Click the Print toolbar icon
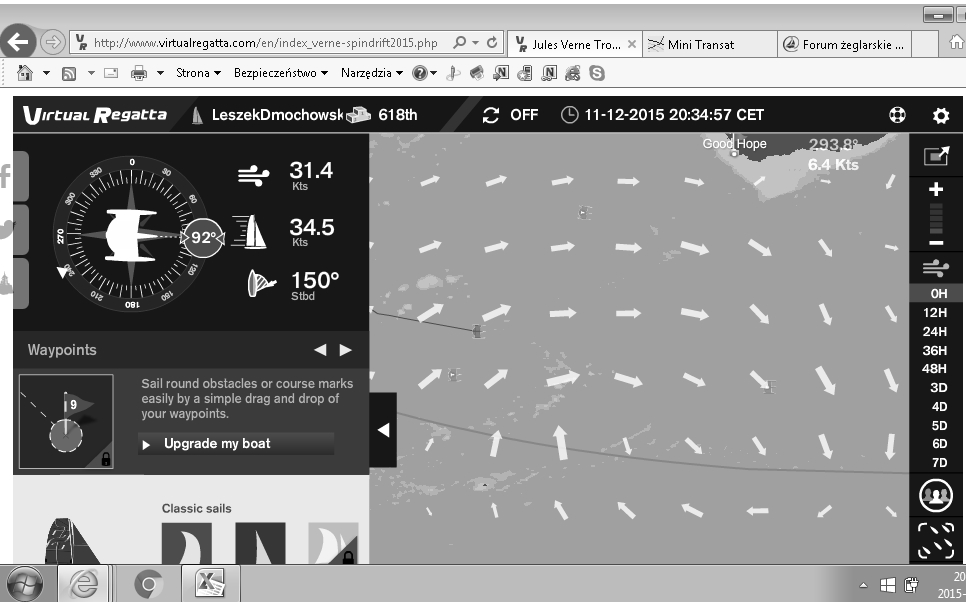Image resolution: width=966 pixels, height=602 pixels. 139,73
